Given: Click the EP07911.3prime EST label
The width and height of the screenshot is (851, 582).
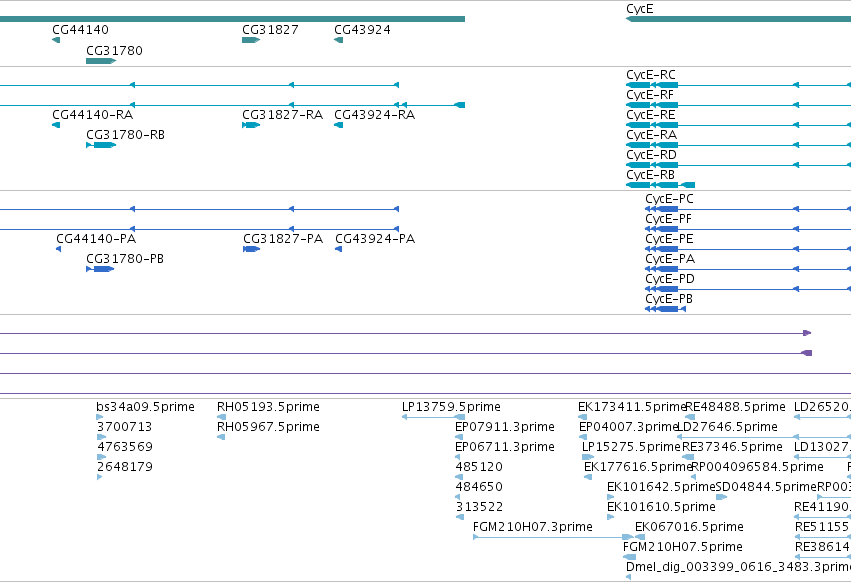Looking at the screenshot, I should click(x=505, y=427).
